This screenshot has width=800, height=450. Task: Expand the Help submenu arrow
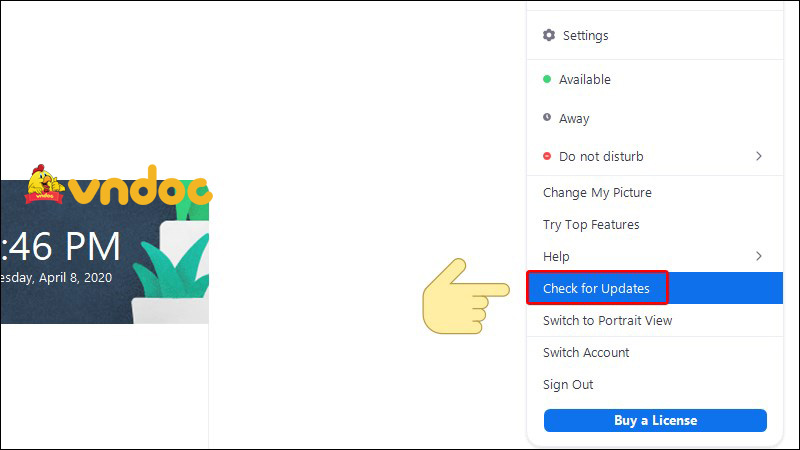click(759, 257)
